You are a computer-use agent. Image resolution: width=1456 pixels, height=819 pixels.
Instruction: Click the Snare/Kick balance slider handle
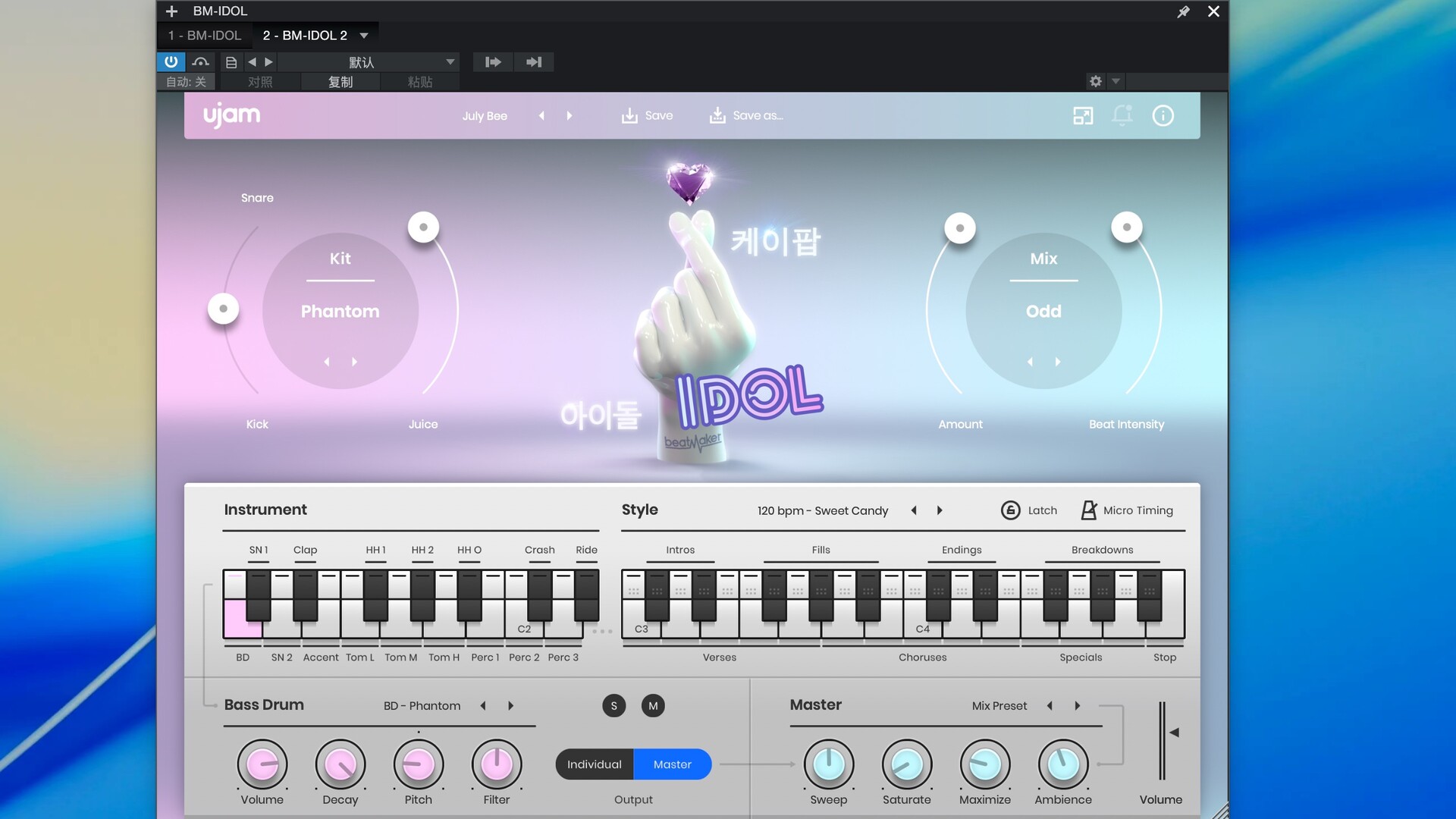223,309
